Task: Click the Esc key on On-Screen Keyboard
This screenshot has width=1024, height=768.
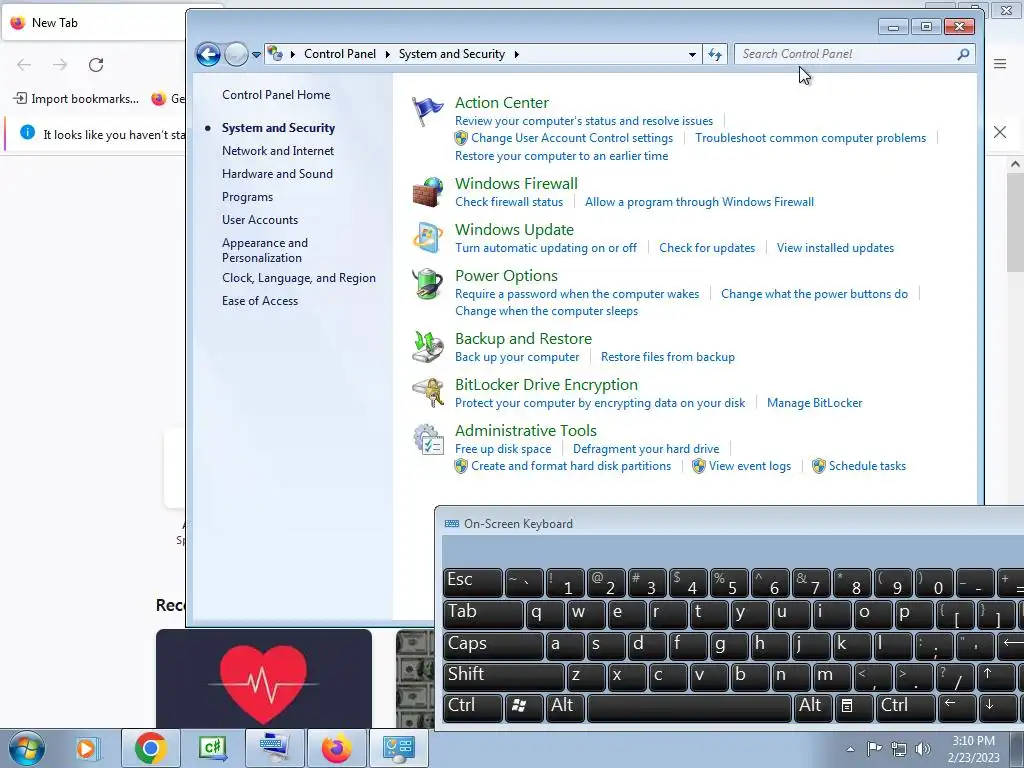Action: click(473, 582)
